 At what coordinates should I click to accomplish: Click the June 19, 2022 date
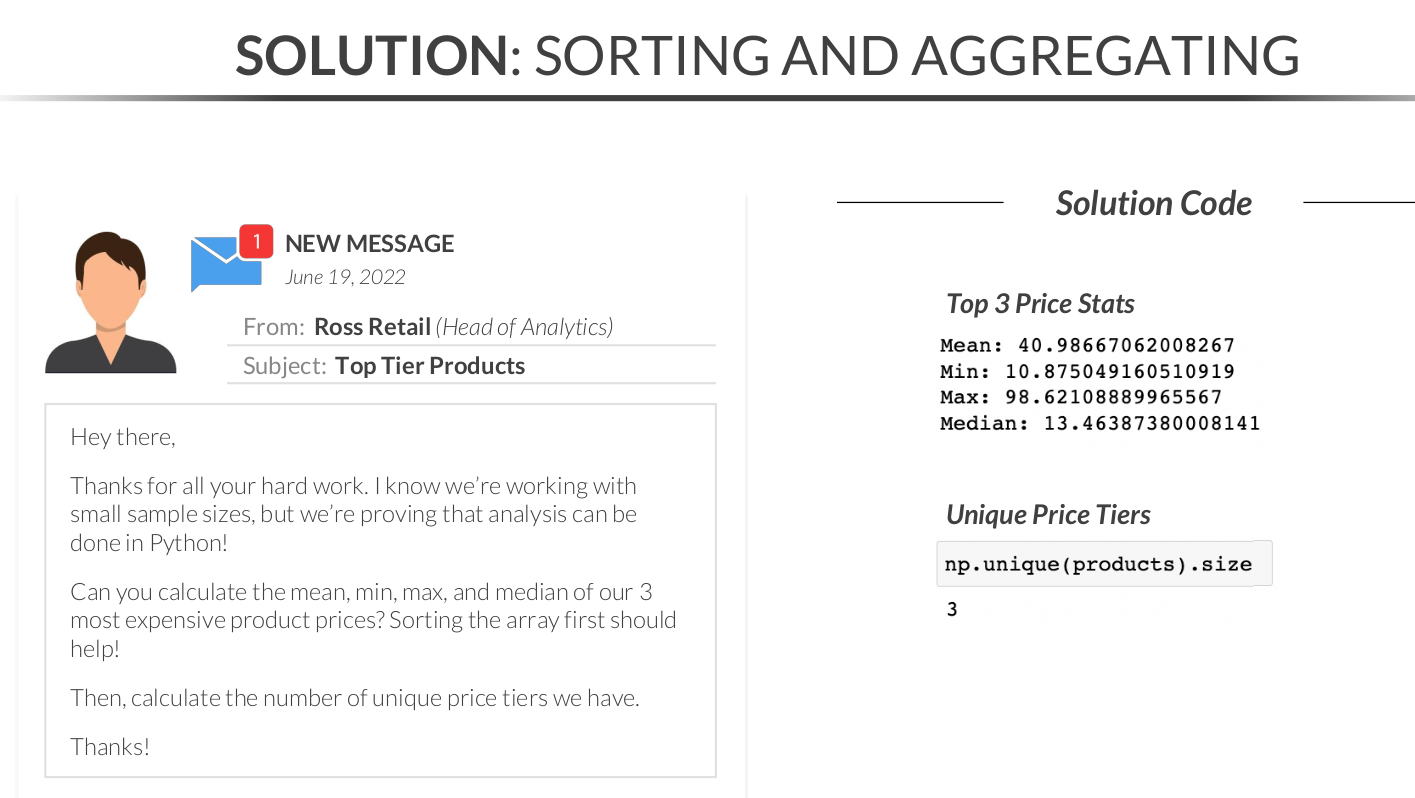pos(345,277)
